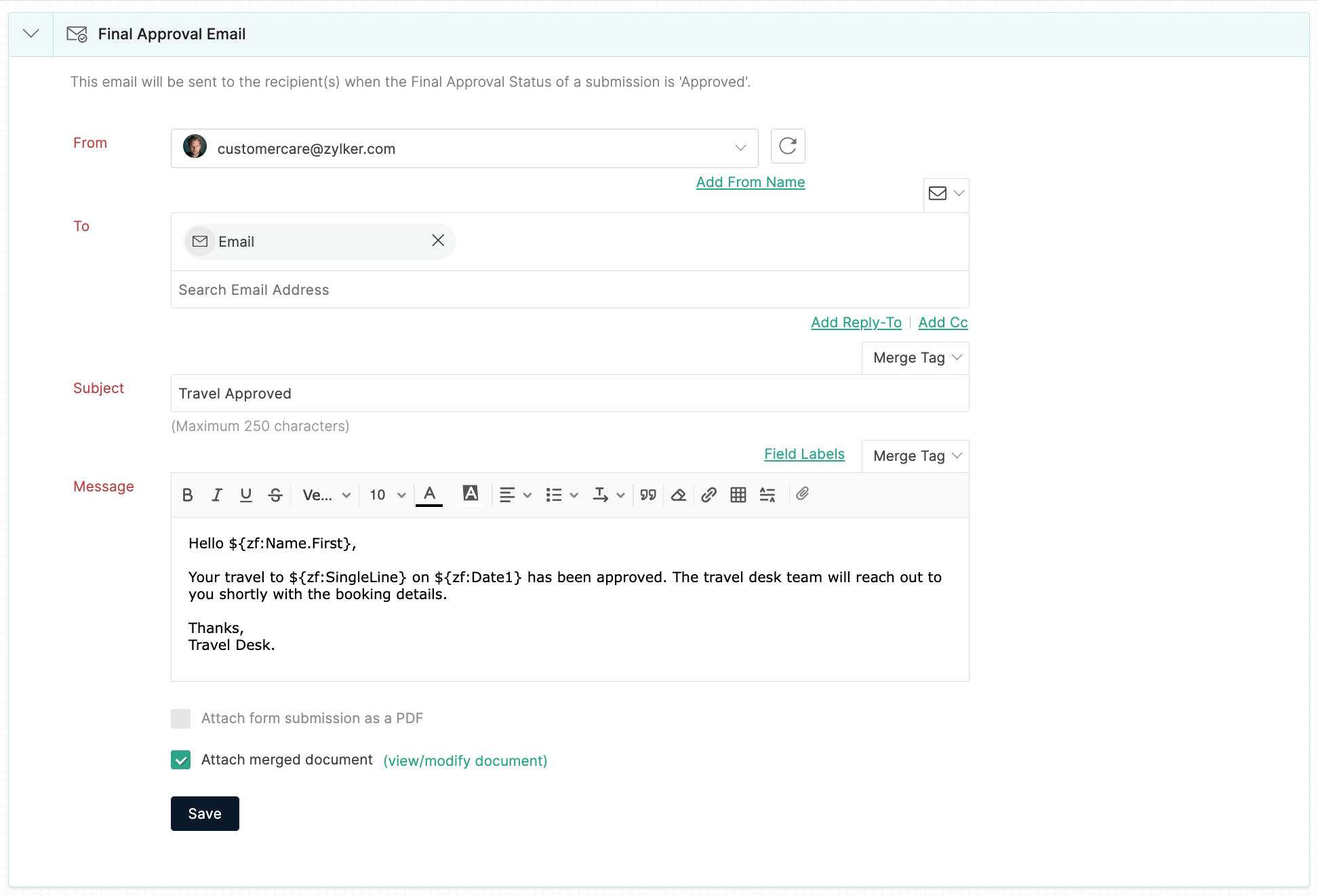Uncheck Attach merged document

pyautogui.click(x=181, y=760)
